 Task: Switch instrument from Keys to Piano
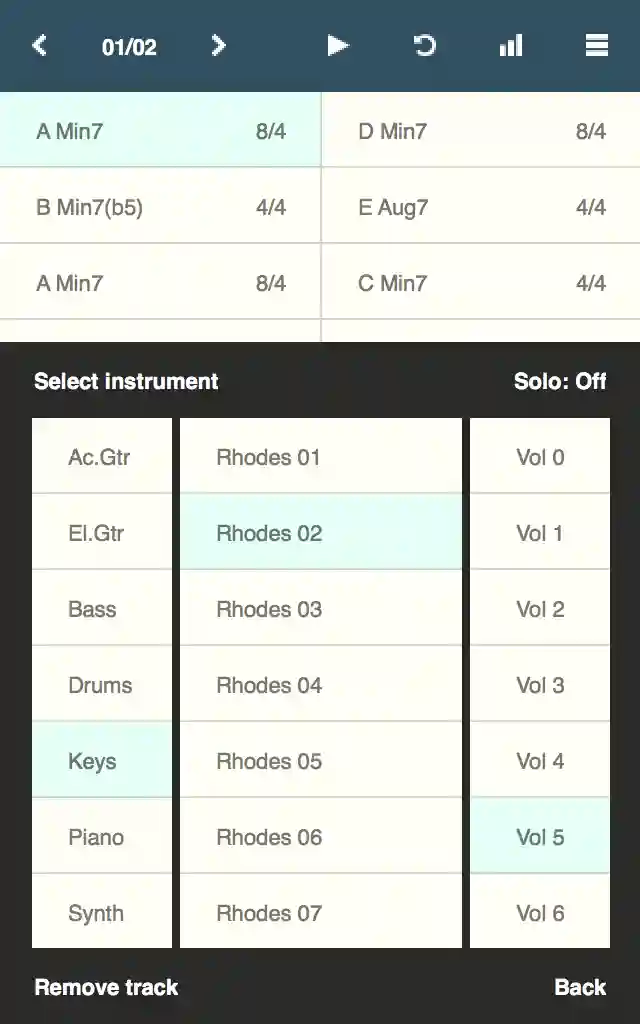pyautogui.click(x=101, y=837)
